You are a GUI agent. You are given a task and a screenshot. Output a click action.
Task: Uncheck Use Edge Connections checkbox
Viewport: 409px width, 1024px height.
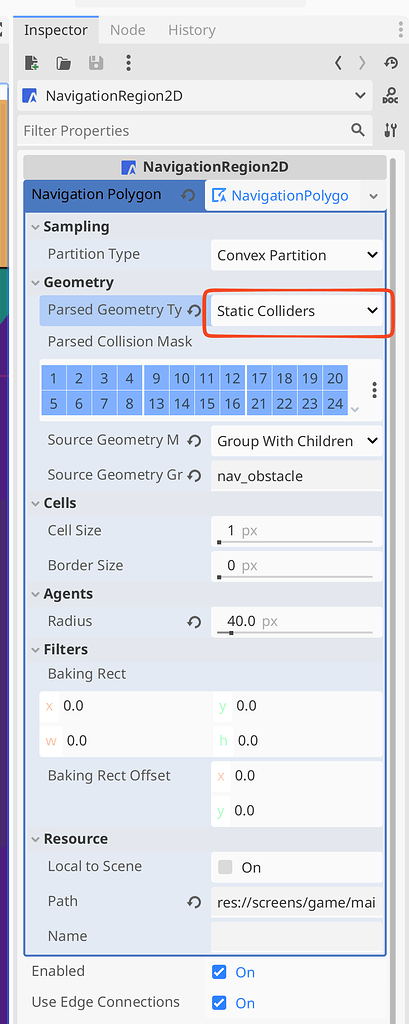point(220,1003)
